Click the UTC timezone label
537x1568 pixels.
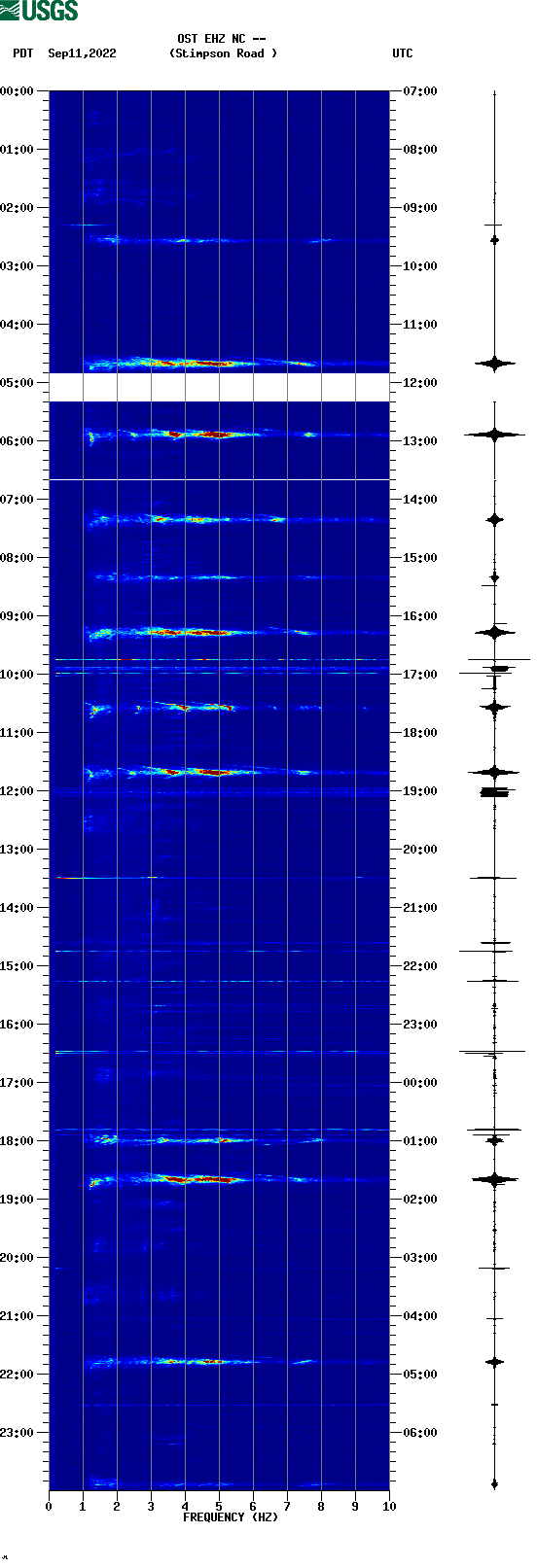(x=403, y=53)
